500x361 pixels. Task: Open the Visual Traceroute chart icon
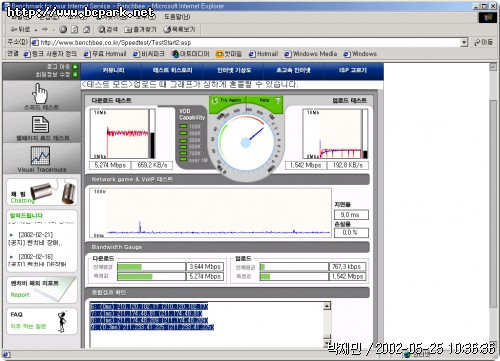[40, 156]
